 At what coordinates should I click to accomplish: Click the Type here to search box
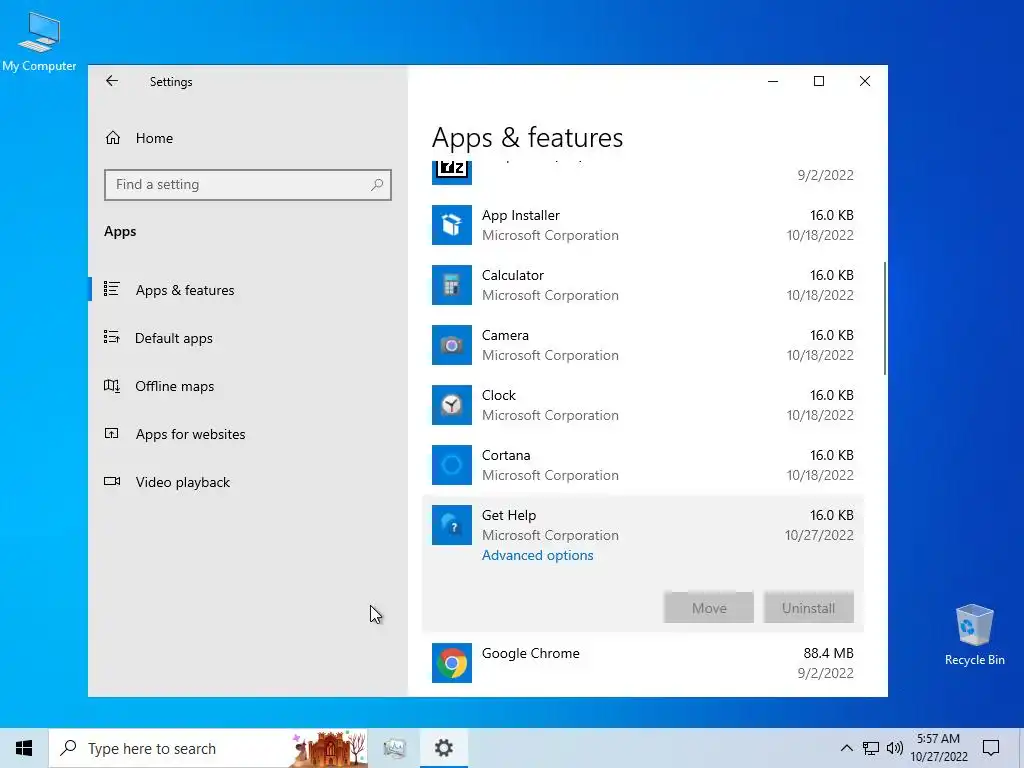point(208,748)
